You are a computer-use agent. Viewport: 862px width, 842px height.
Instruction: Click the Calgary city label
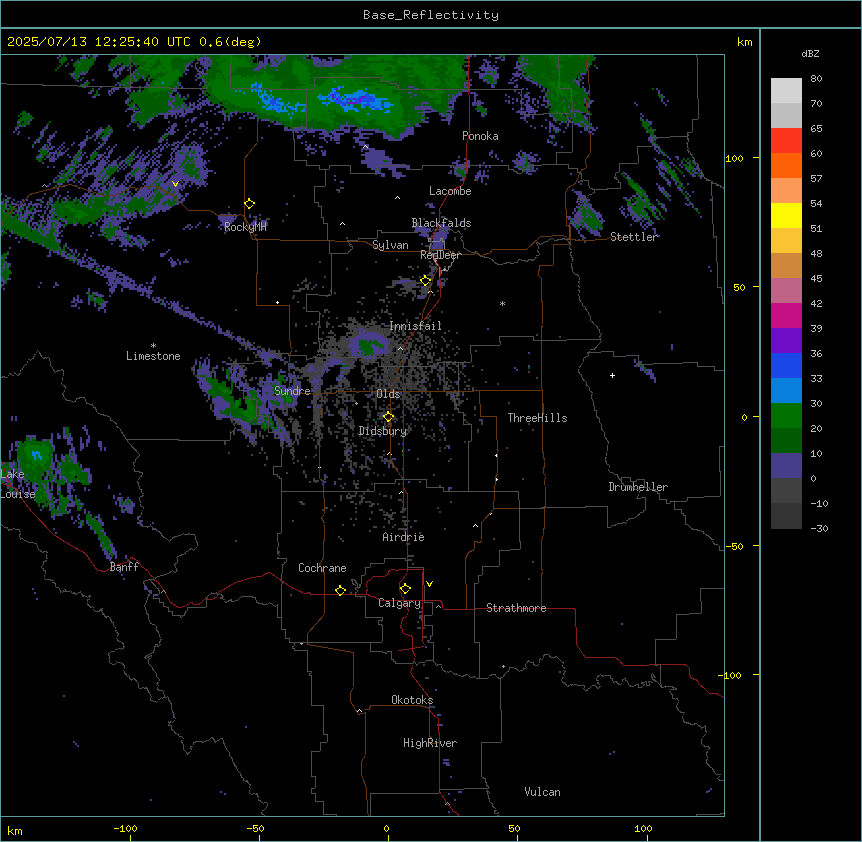(399, 603)
